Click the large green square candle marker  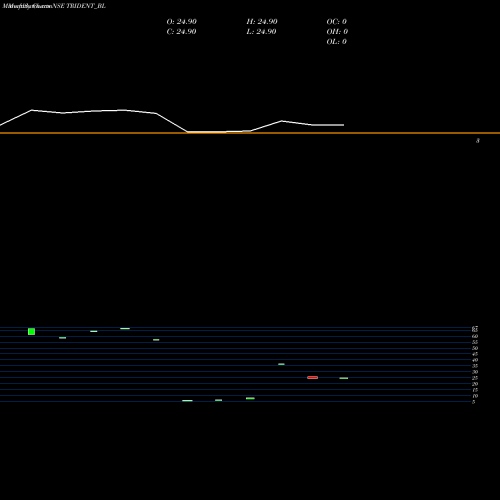[31, 331]
